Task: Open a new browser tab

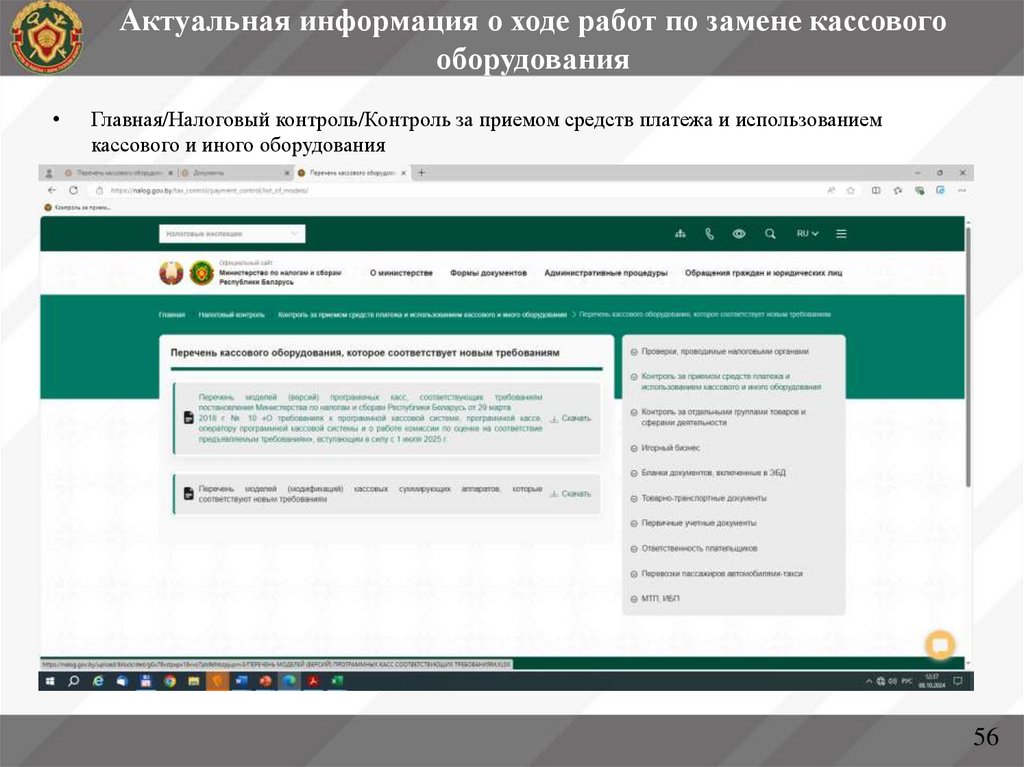Action: (x=421, y=172)
